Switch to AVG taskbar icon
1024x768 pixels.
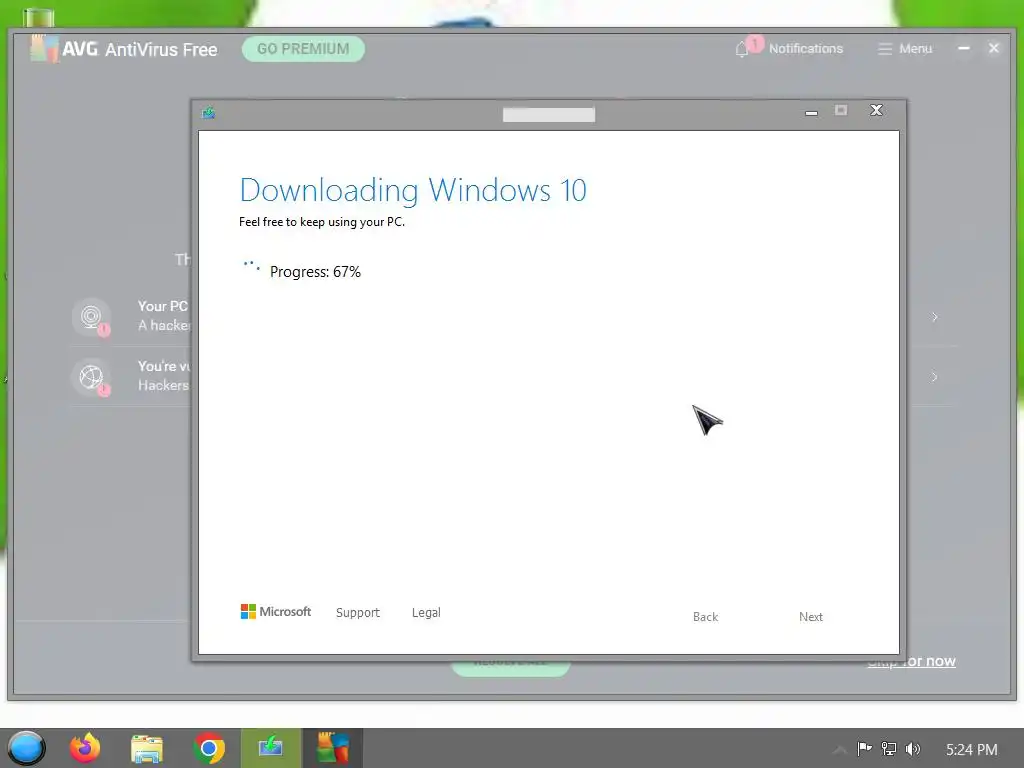[x=332, y=748]
